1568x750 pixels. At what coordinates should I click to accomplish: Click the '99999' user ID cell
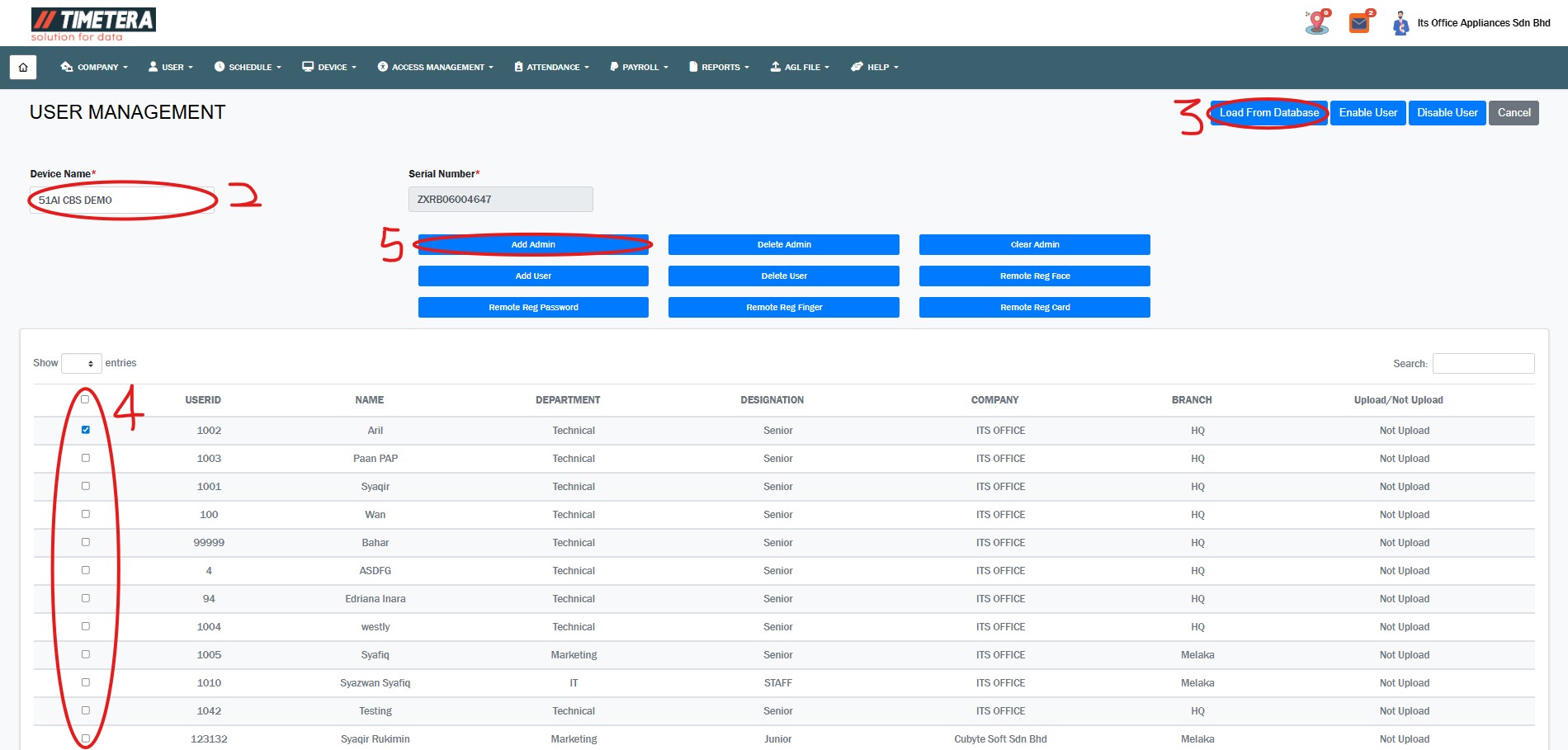click(x=209, y=543)
